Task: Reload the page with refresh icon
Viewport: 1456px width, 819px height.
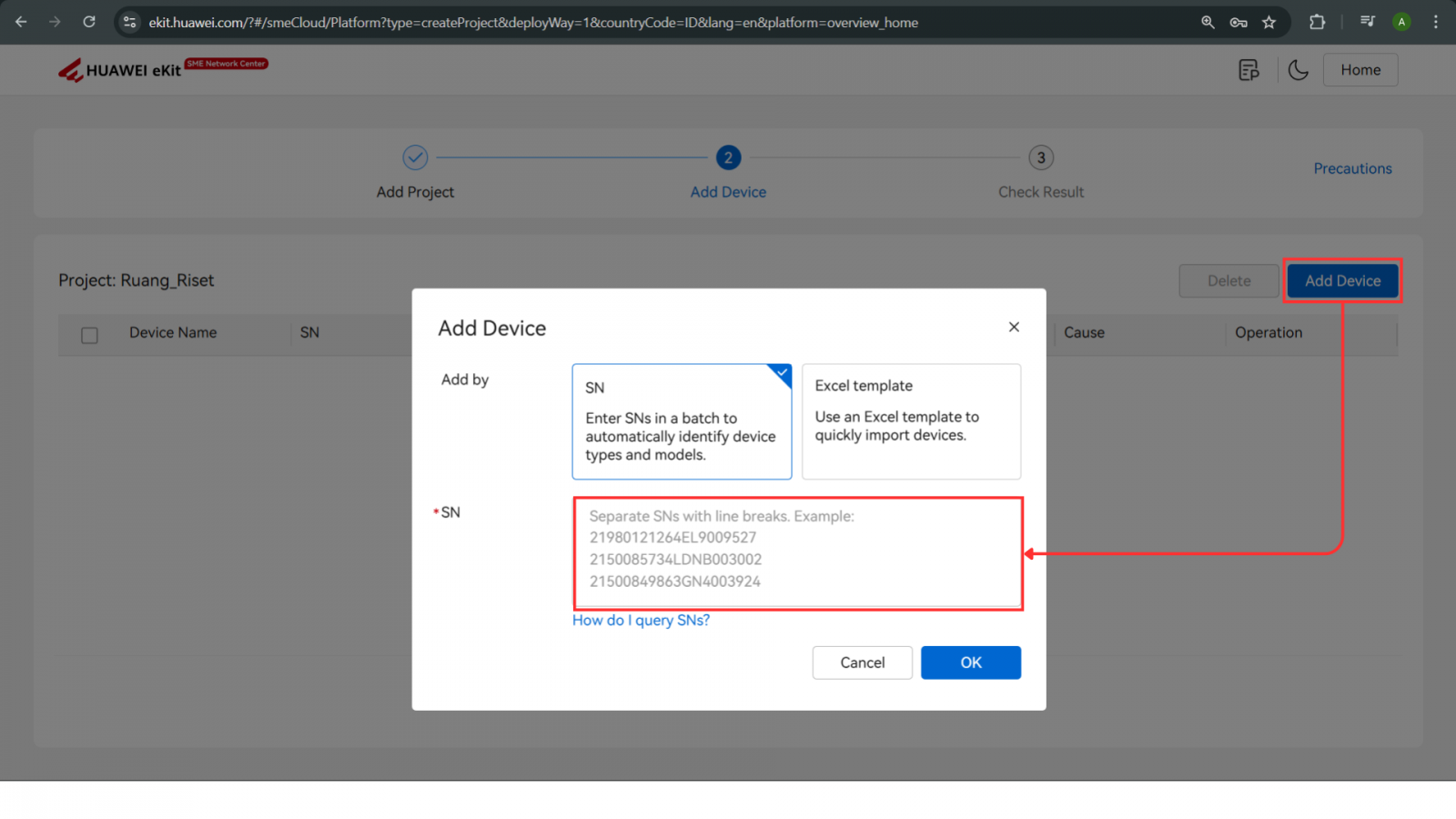Action: click(x=89, y=22)
